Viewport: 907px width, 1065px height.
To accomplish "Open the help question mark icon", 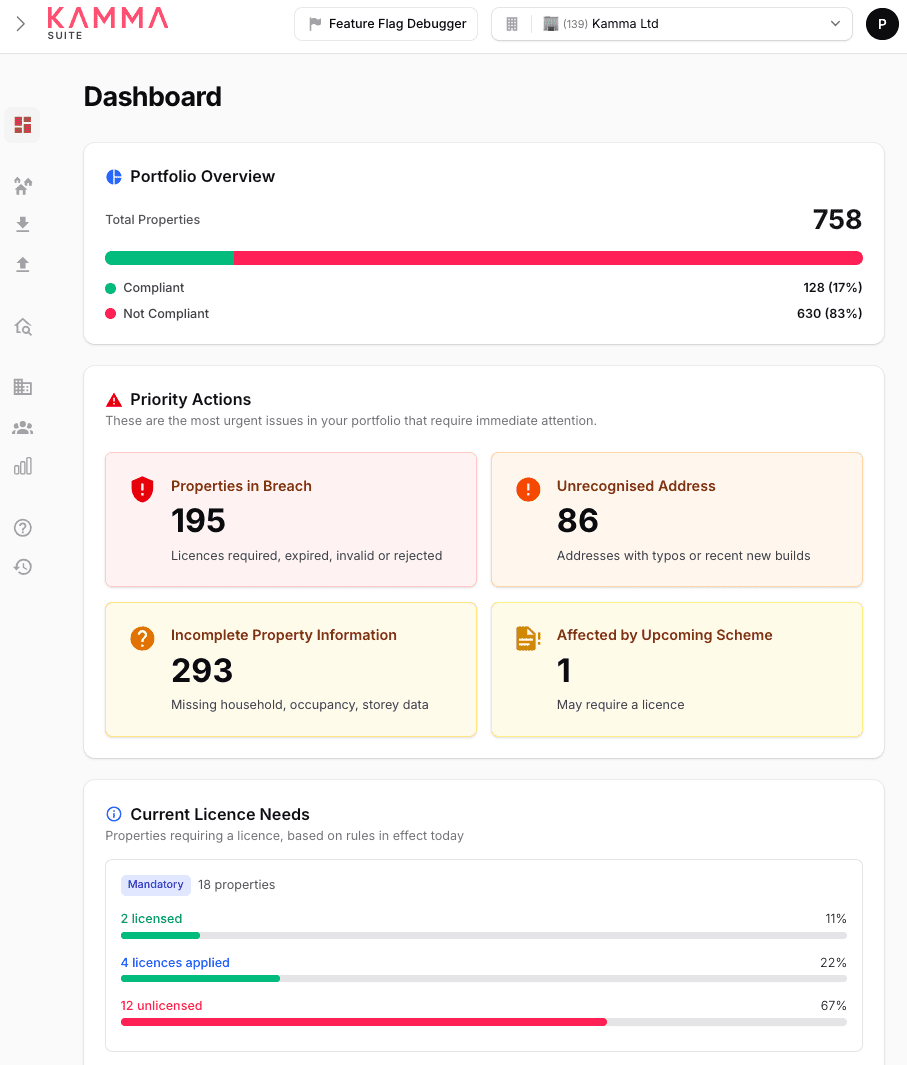I will [22, 528].
